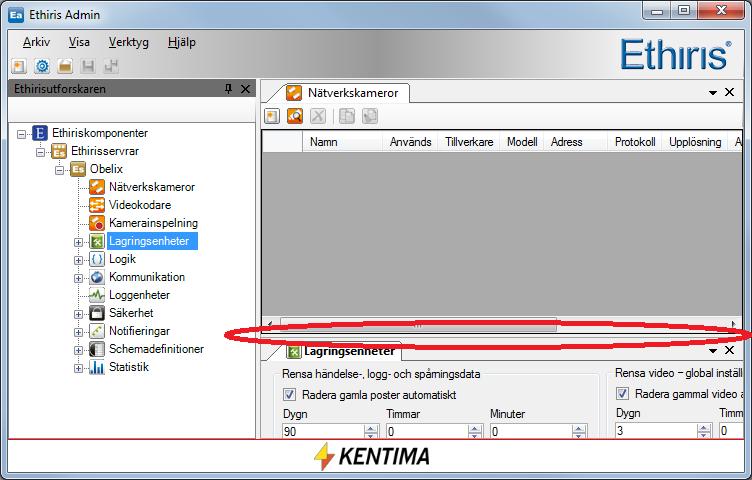
Task: Click the new configuration toolbar icon
Action: click(19, 66)
